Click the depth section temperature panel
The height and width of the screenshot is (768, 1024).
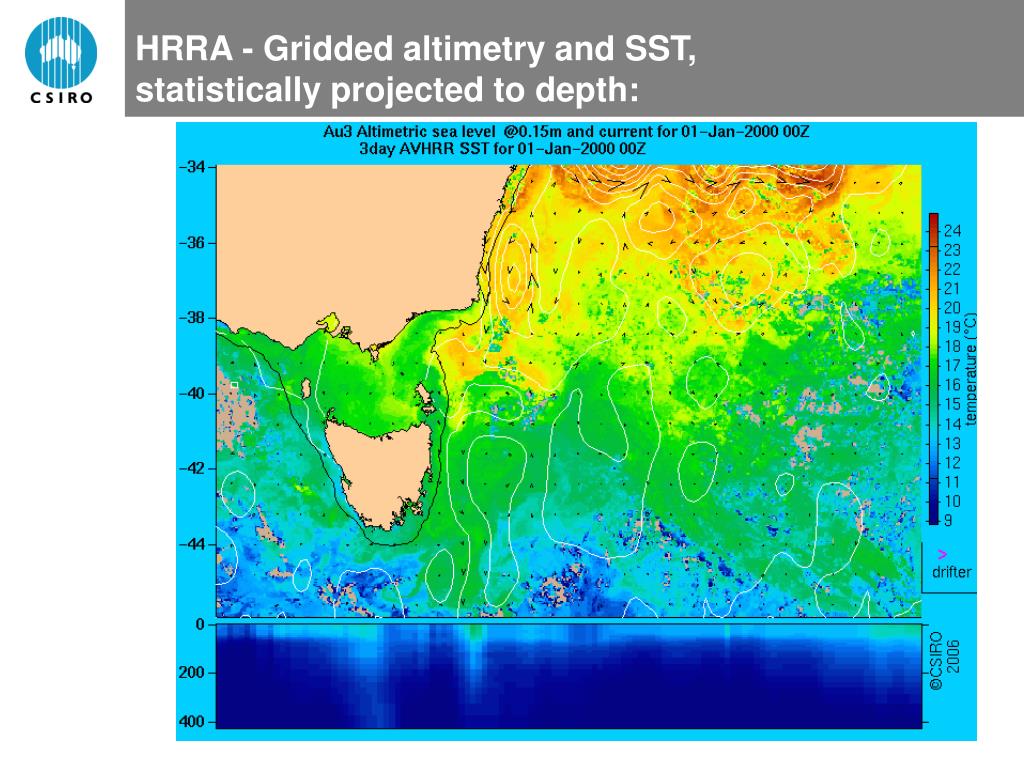(568, 676)
